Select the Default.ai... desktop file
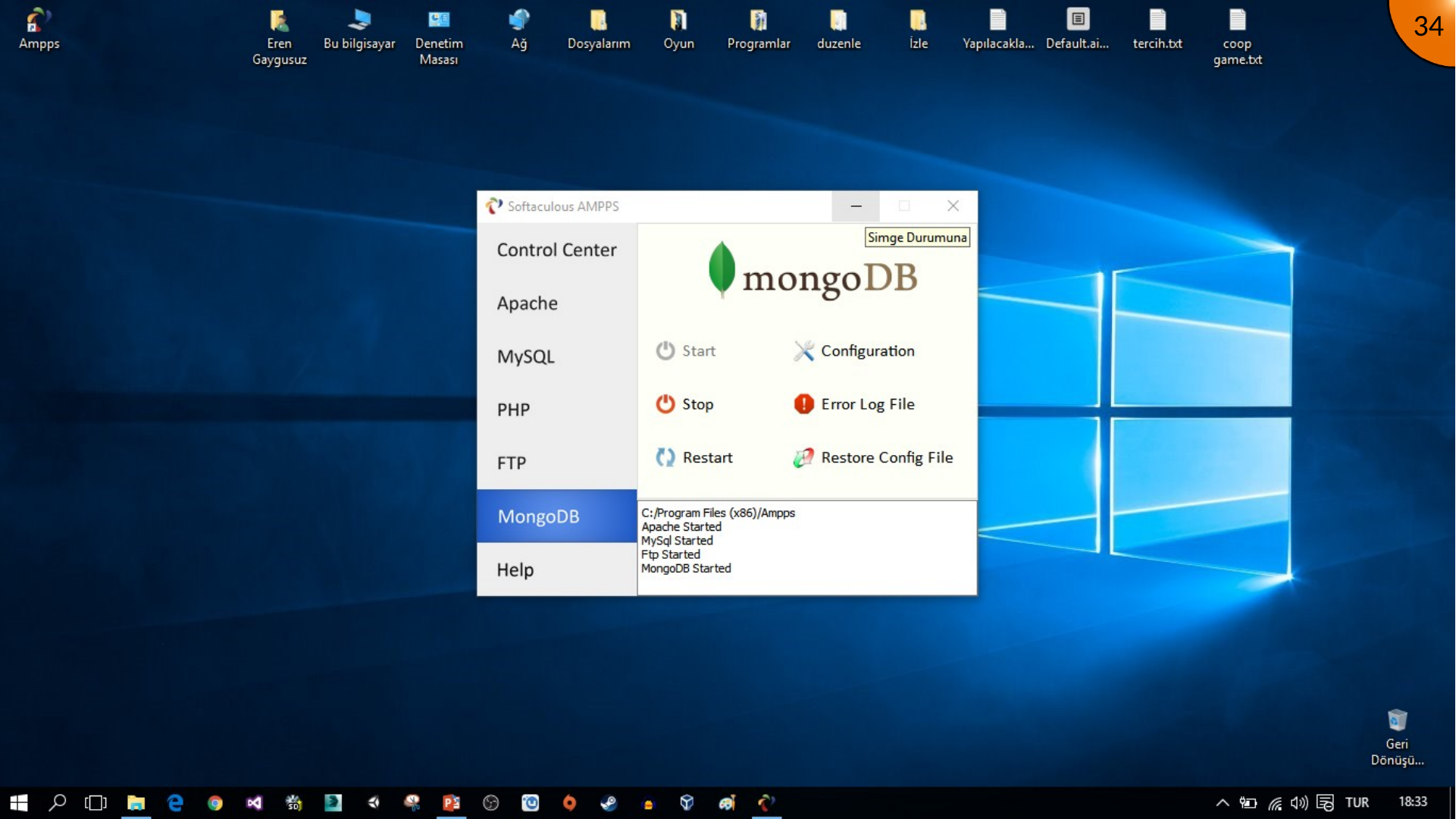The width and height of the screenshot is (1456, 819). (x=1077, y=29)
